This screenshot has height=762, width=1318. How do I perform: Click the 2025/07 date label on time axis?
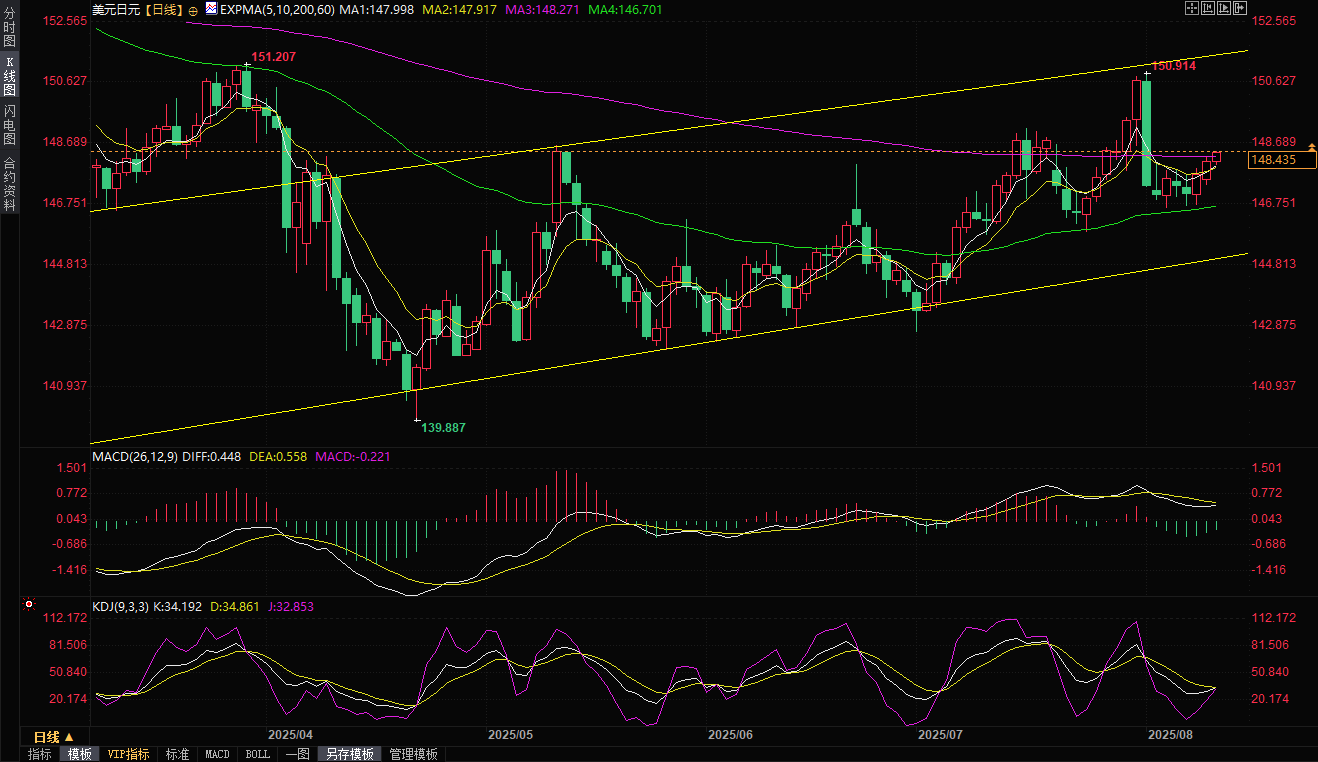tap(940, 735)
